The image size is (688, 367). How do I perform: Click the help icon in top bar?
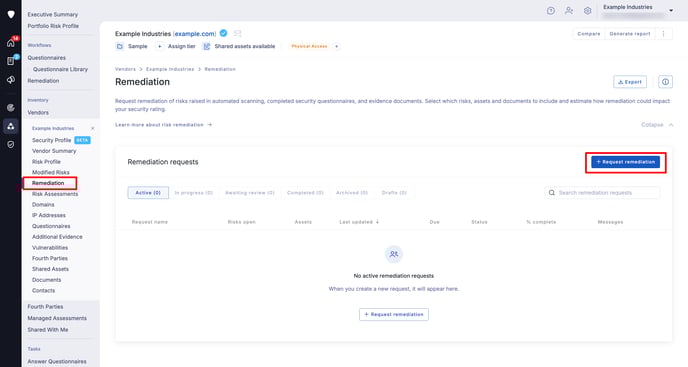(x=551, y=11)
